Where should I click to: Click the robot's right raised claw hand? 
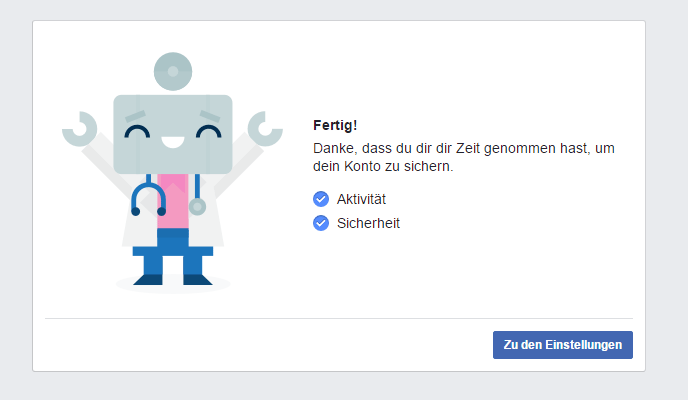pyautogui.click(x=265, y=127)
